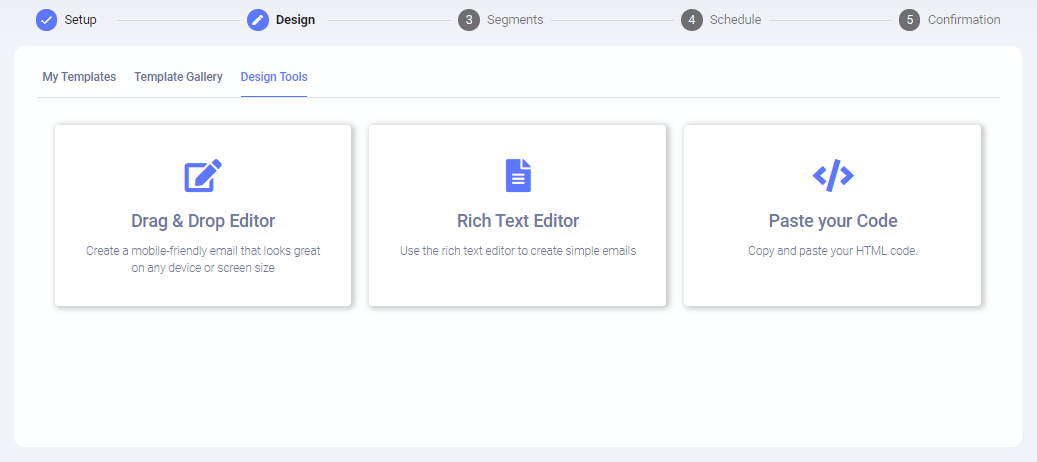Click the Design step pencil icon
The width and height of the screenshot is (1037, 462).
[x=258, y=20]
